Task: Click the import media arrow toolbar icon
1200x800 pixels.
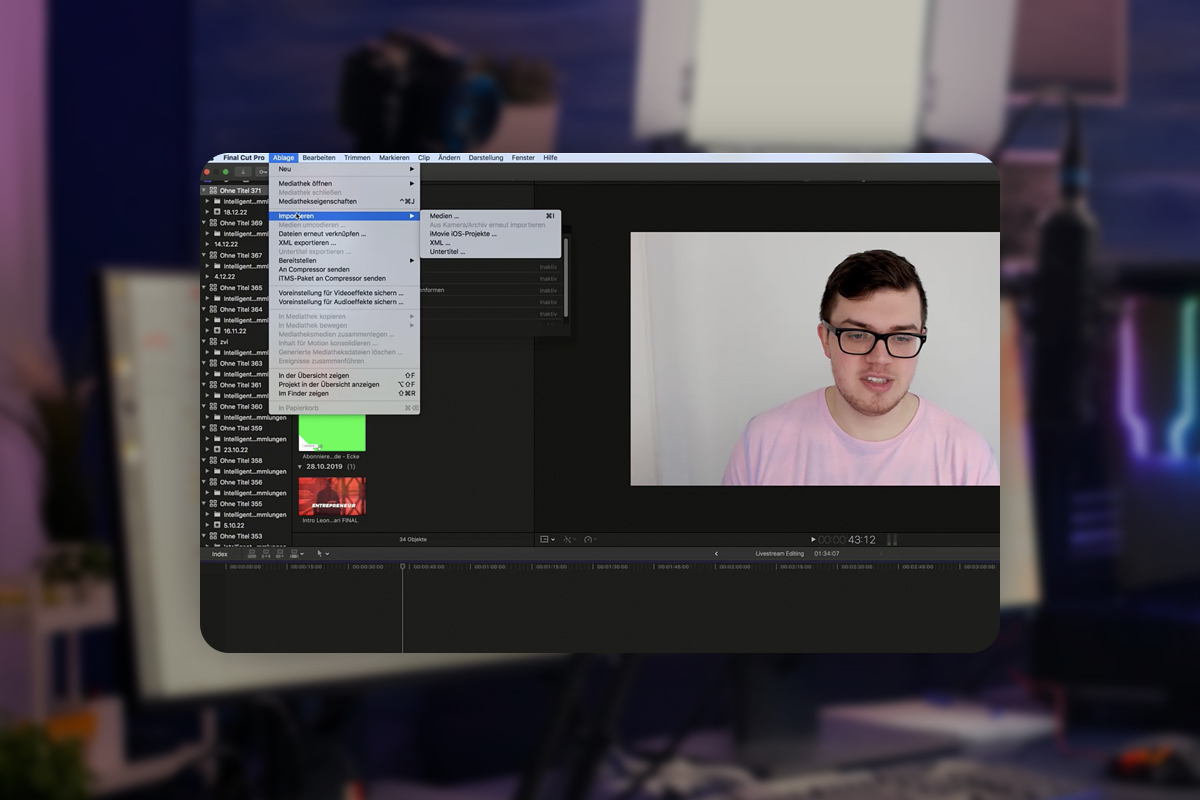Action: [x=243, y=172]
